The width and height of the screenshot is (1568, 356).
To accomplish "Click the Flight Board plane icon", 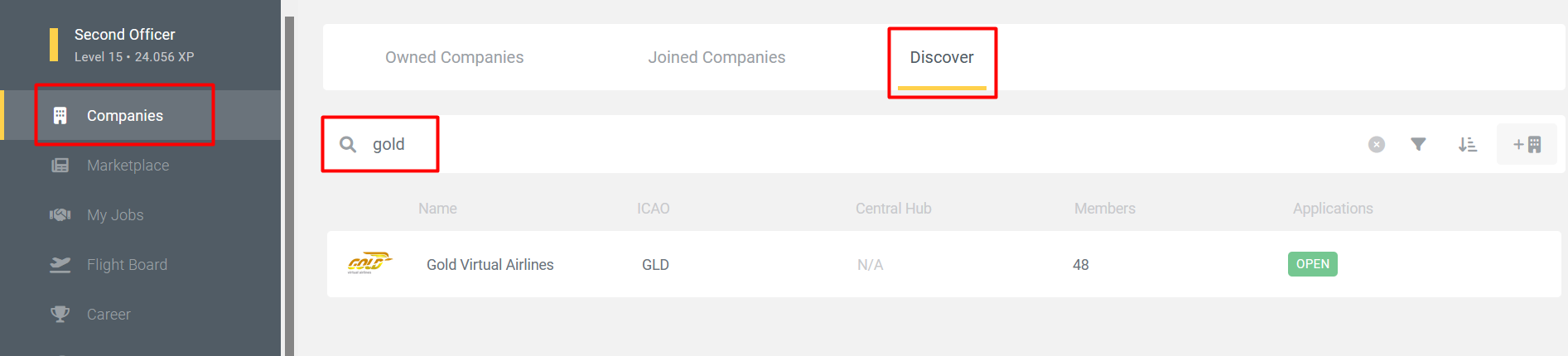I will [60, 265].
